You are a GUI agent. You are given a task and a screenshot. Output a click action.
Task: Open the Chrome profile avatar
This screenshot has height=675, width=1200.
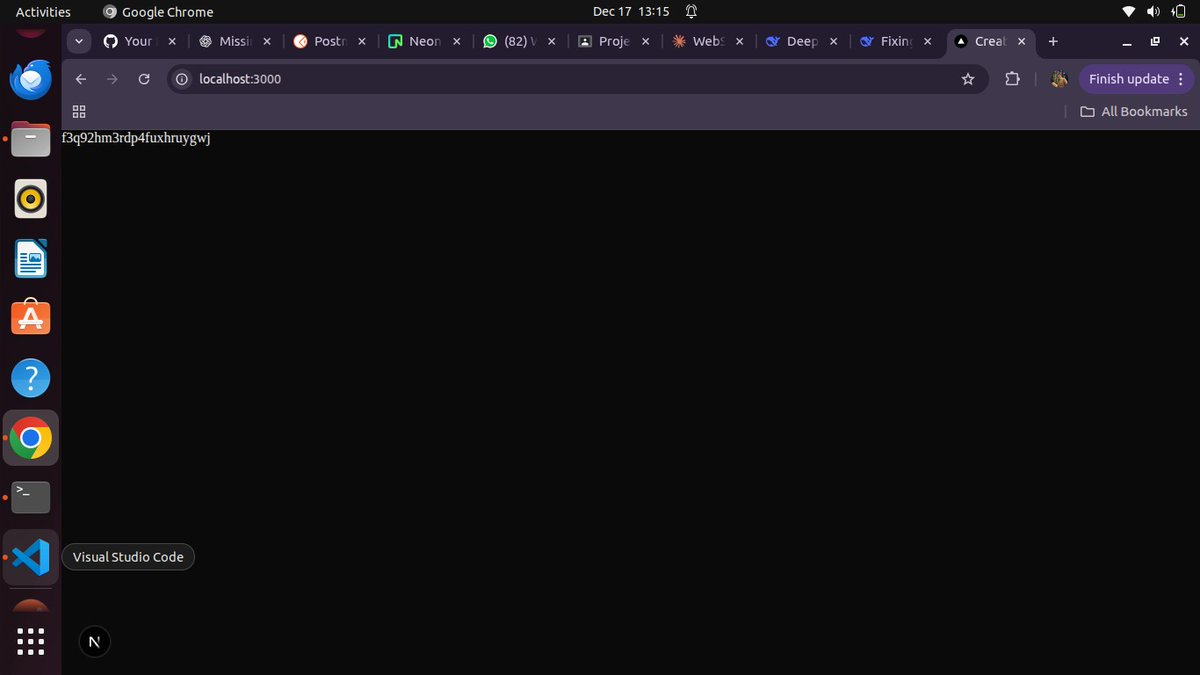[x=1060, y=79]
